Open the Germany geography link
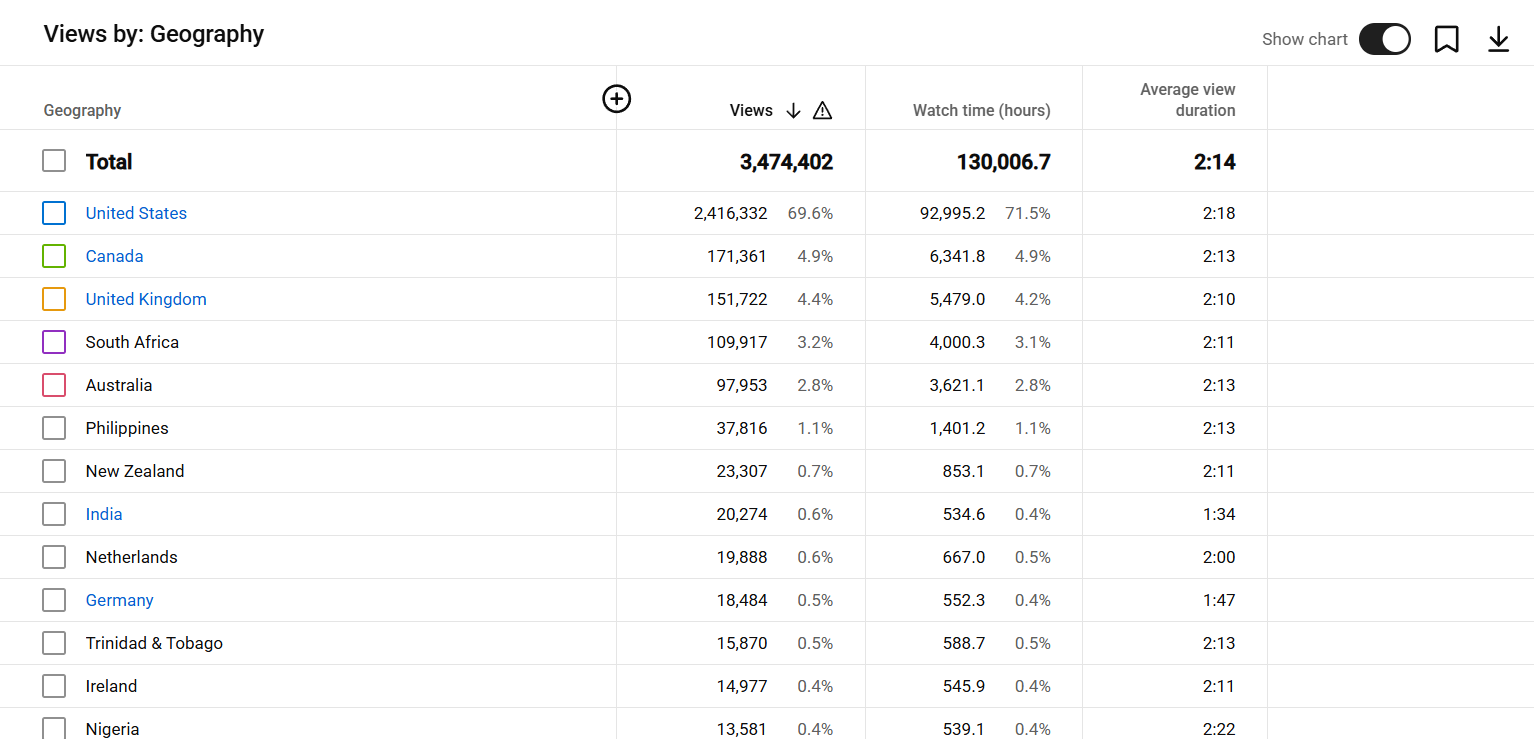This screenshot has width=1534, height=739. coord(119,600)
